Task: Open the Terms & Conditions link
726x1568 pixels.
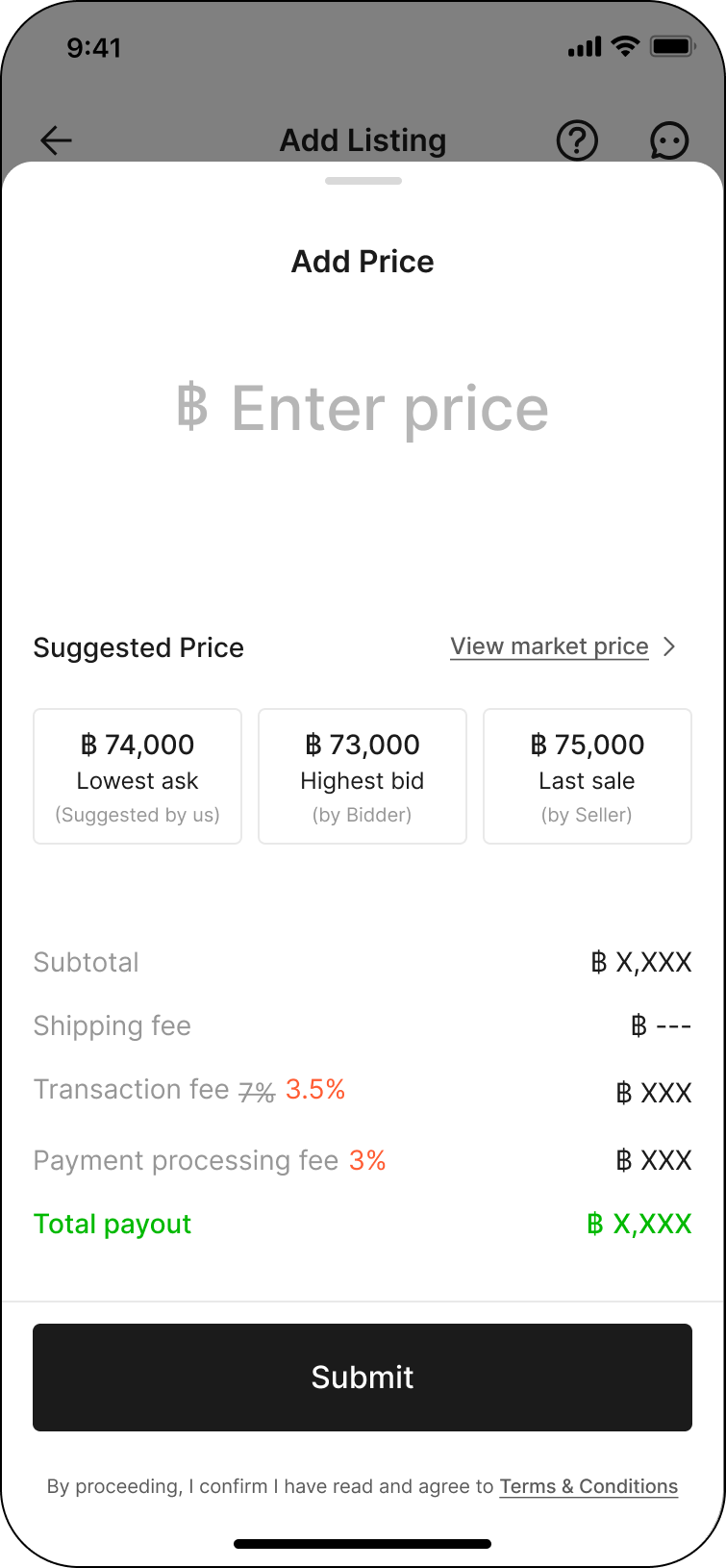Action: tap(588, 1486)
